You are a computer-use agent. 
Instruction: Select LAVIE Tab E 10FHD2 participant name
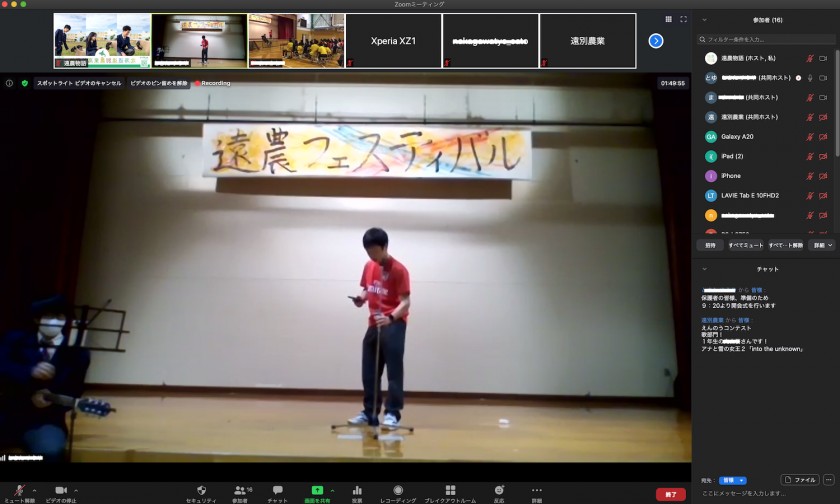pyautogui.click(x=750, y=195)
